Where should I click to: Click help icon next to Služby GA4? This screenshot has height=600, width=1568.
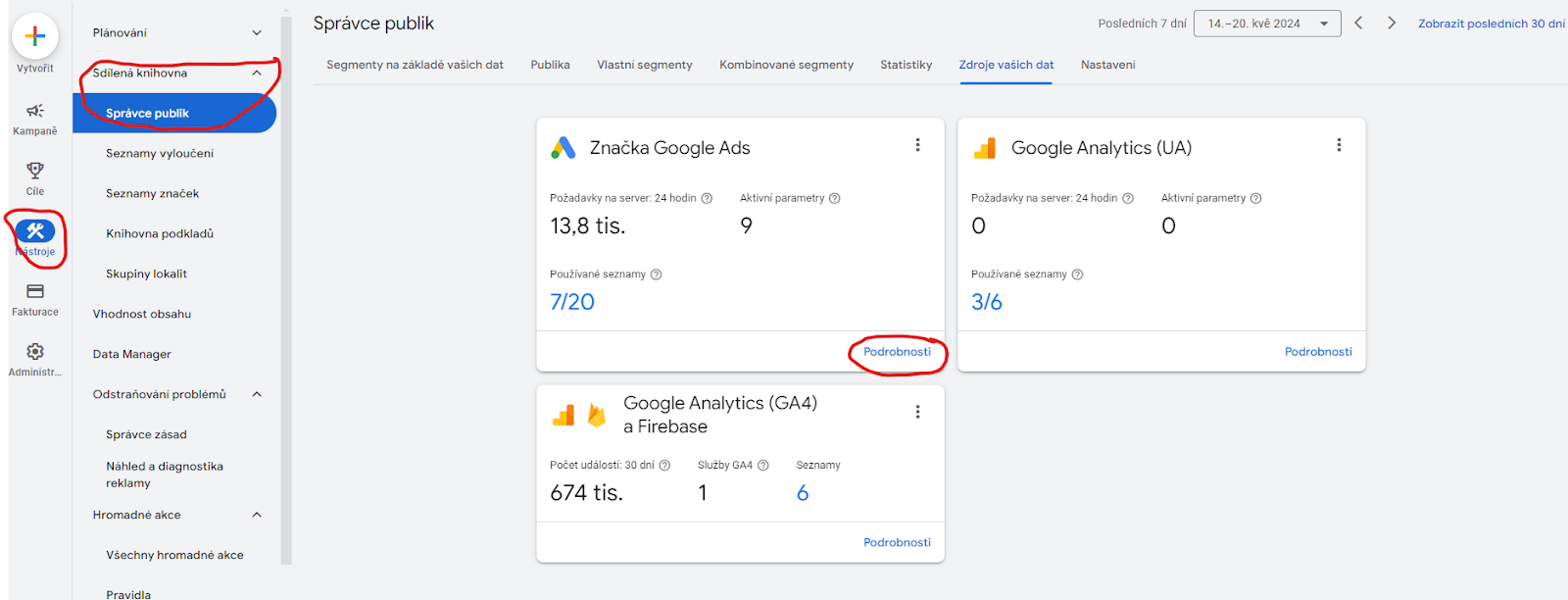coord(763,466)
